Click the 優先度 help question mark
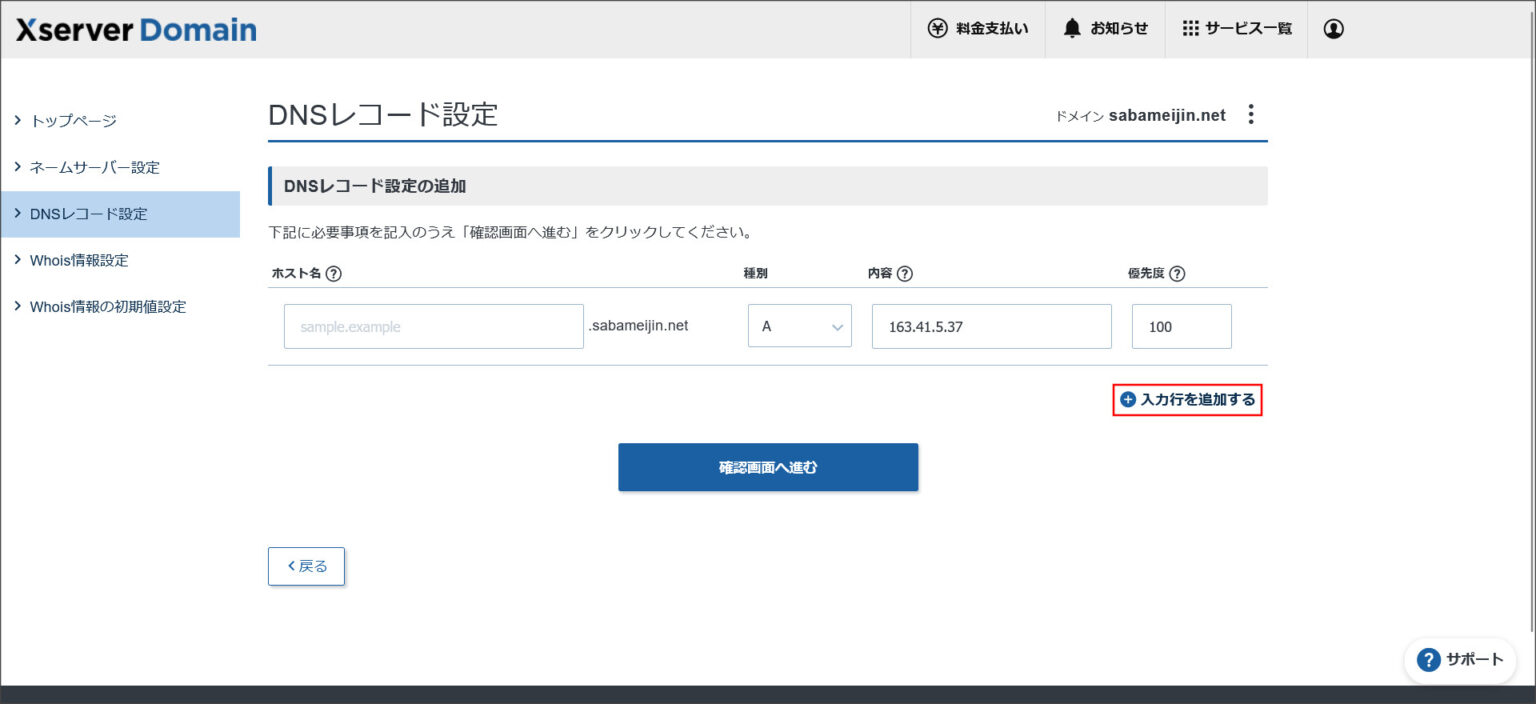This screenshot has width=1536, height=704. tap(1178, 273)
